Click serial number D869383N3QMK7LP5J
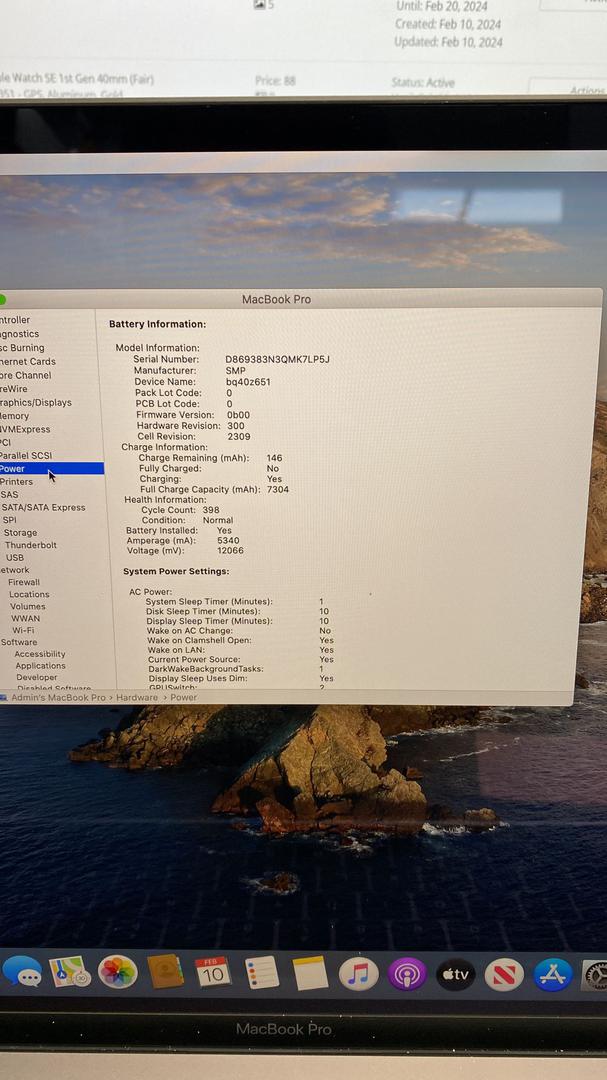 tap(278, 360)
